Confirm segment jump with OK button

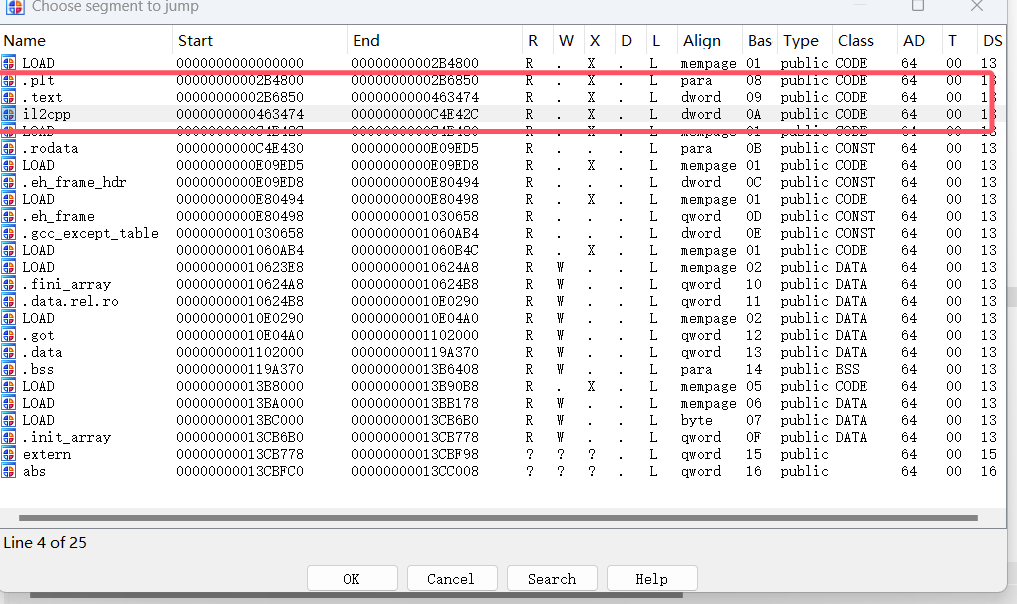(352, 579)
